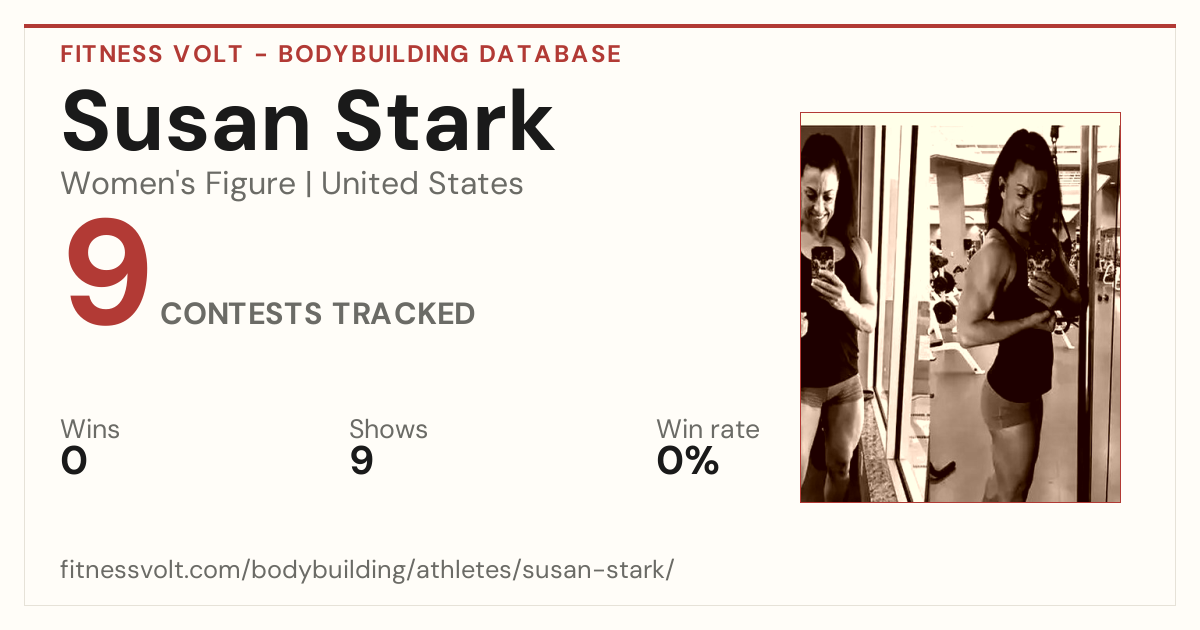The width and height of the screenshot is (1200, 630).
Task: Click the Women's Figure division text
Action: (x=178, y=184)
